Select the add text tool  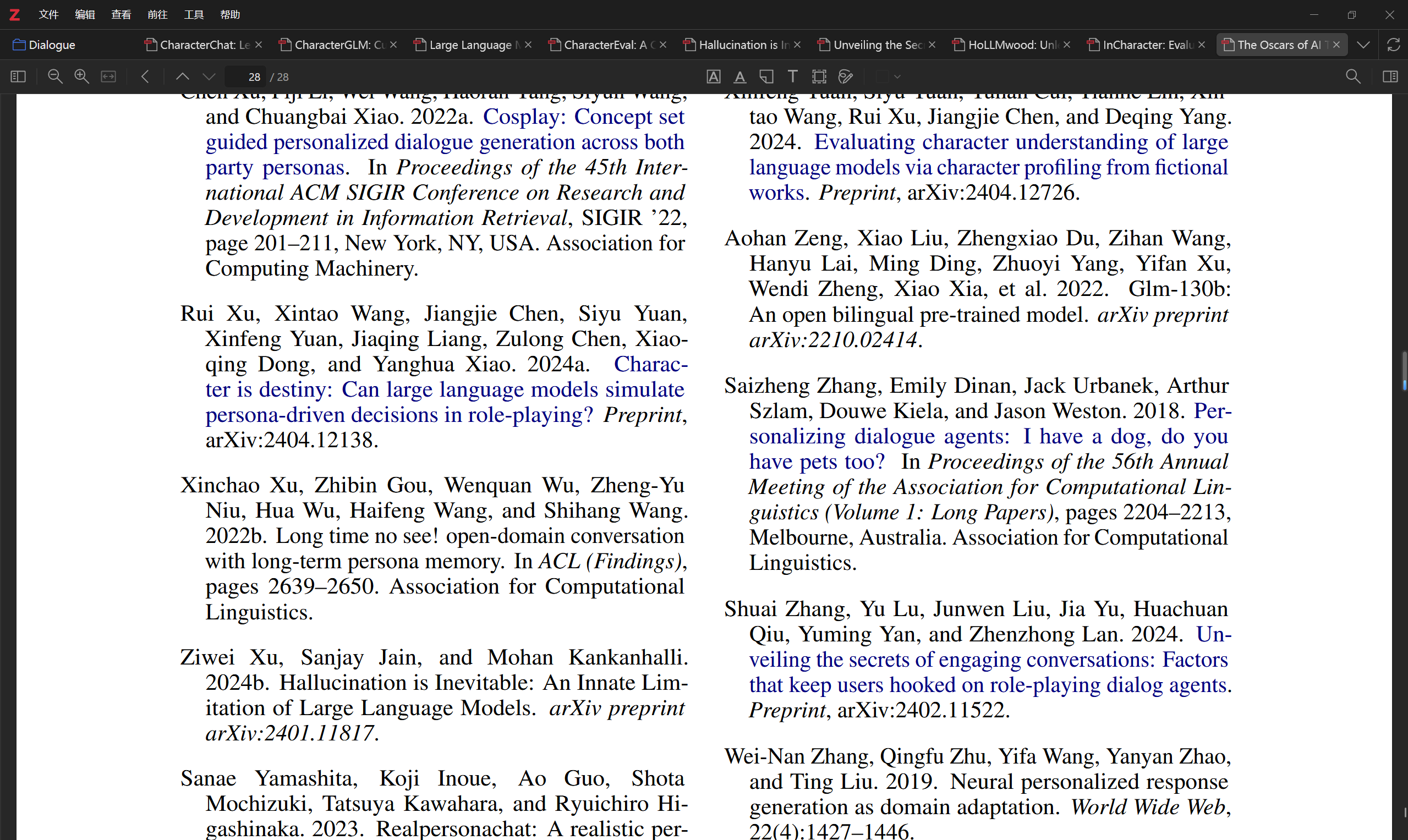793,76
